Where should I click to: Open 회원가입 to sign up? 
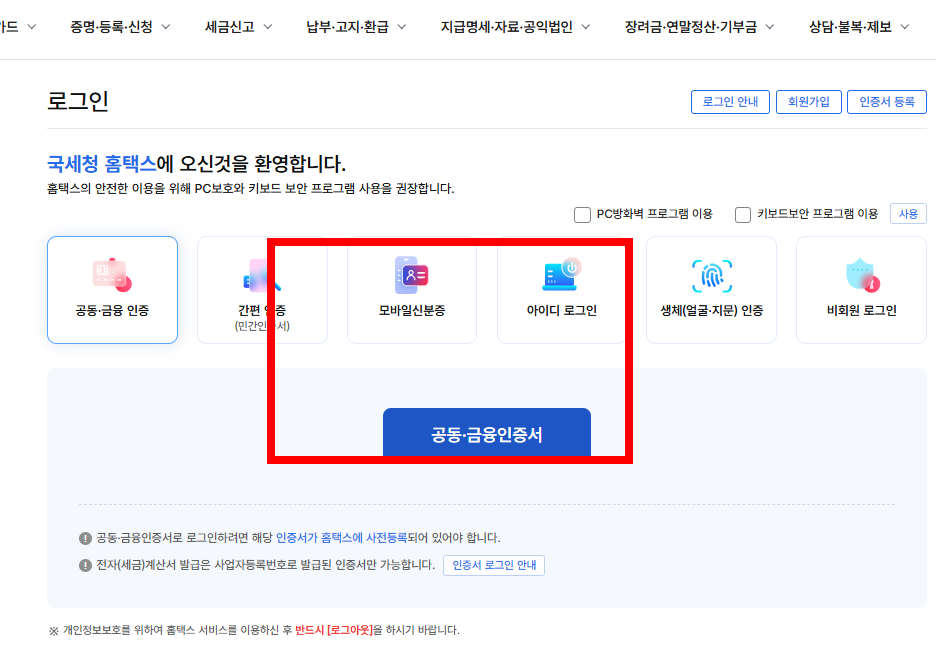click(x=808, y=101)
